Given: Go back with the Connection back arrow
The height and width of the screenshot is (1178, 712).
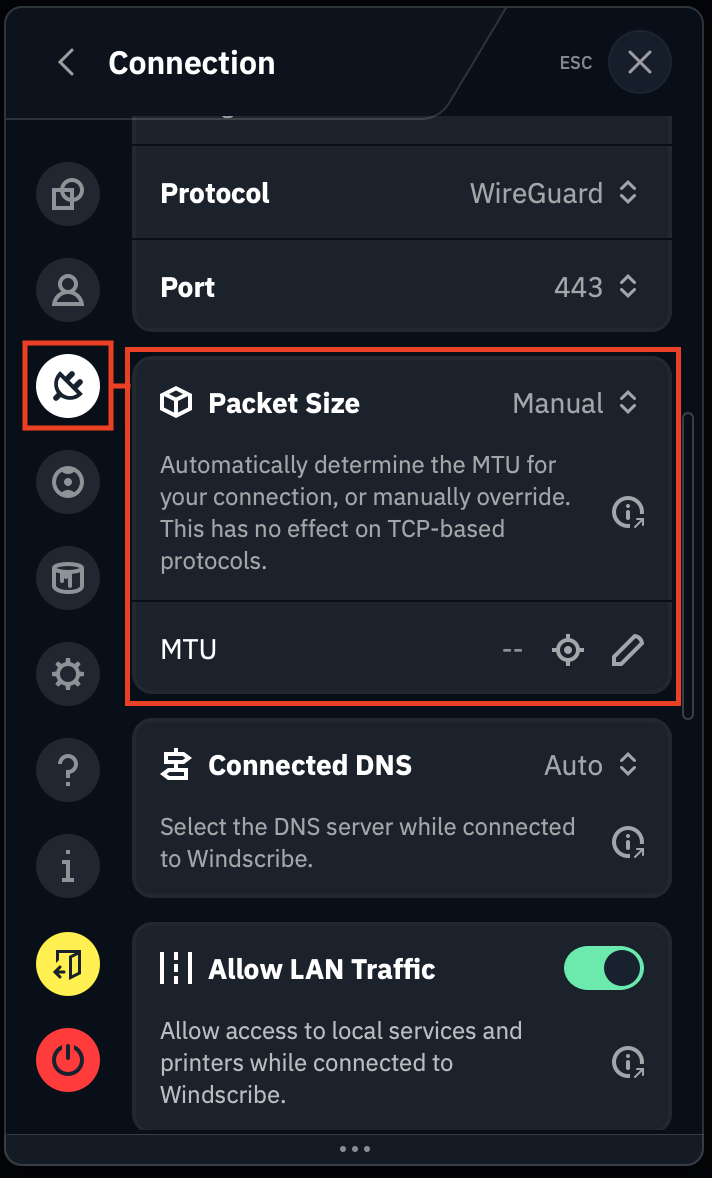Looking at the screenshot, I should (65, 62).
